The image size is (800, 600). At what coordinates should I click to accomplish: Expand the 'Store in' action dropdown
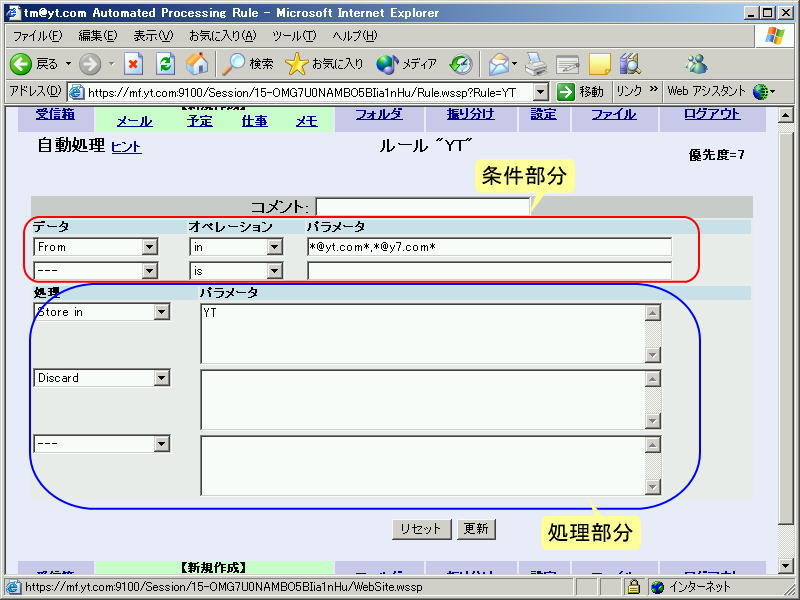[162, 312]
